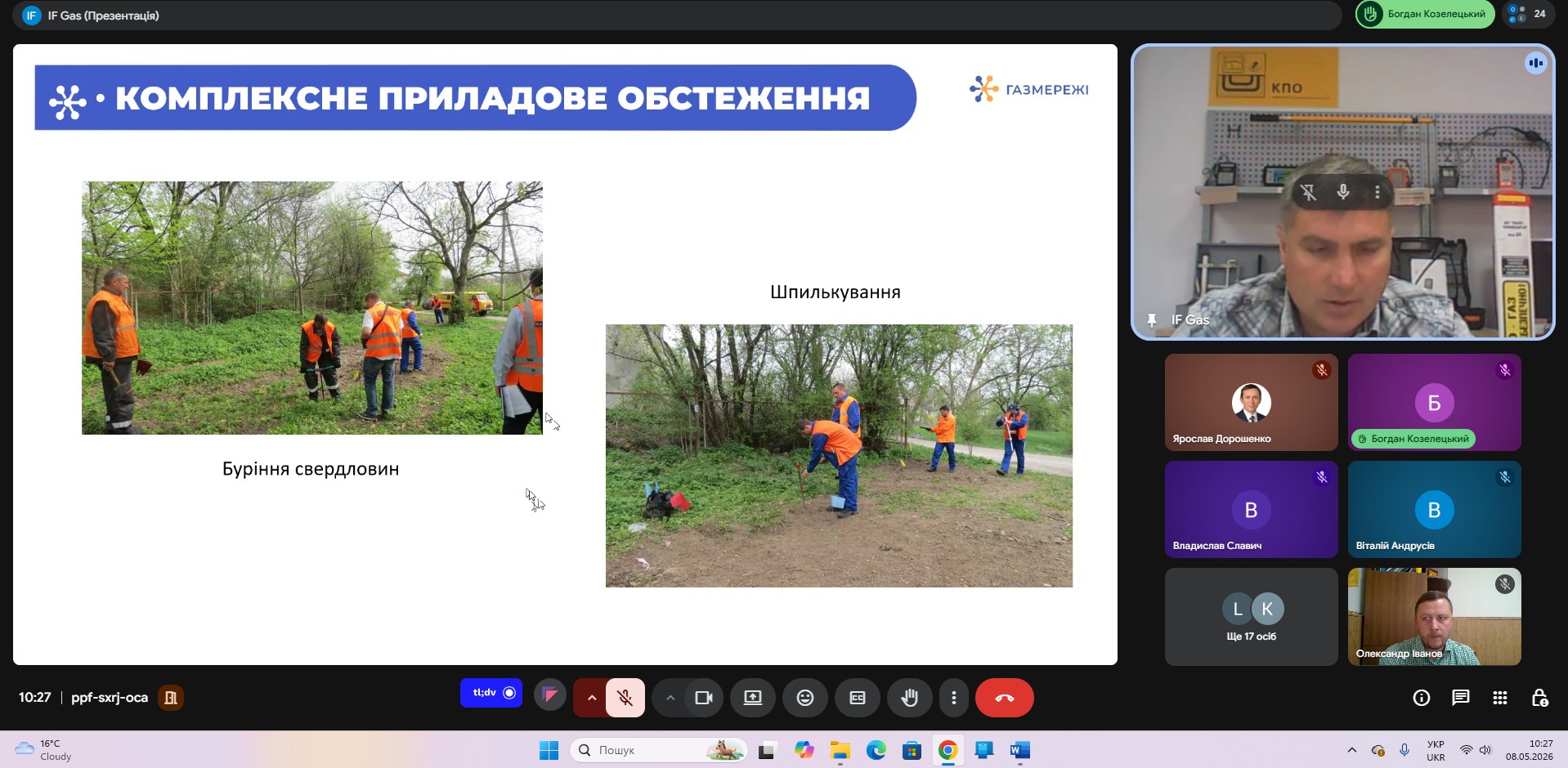Select Олександр Іванов video tile
The height and width of the screenshot is (768, 1568).
pyautogui.click(x=1434, y=617)
